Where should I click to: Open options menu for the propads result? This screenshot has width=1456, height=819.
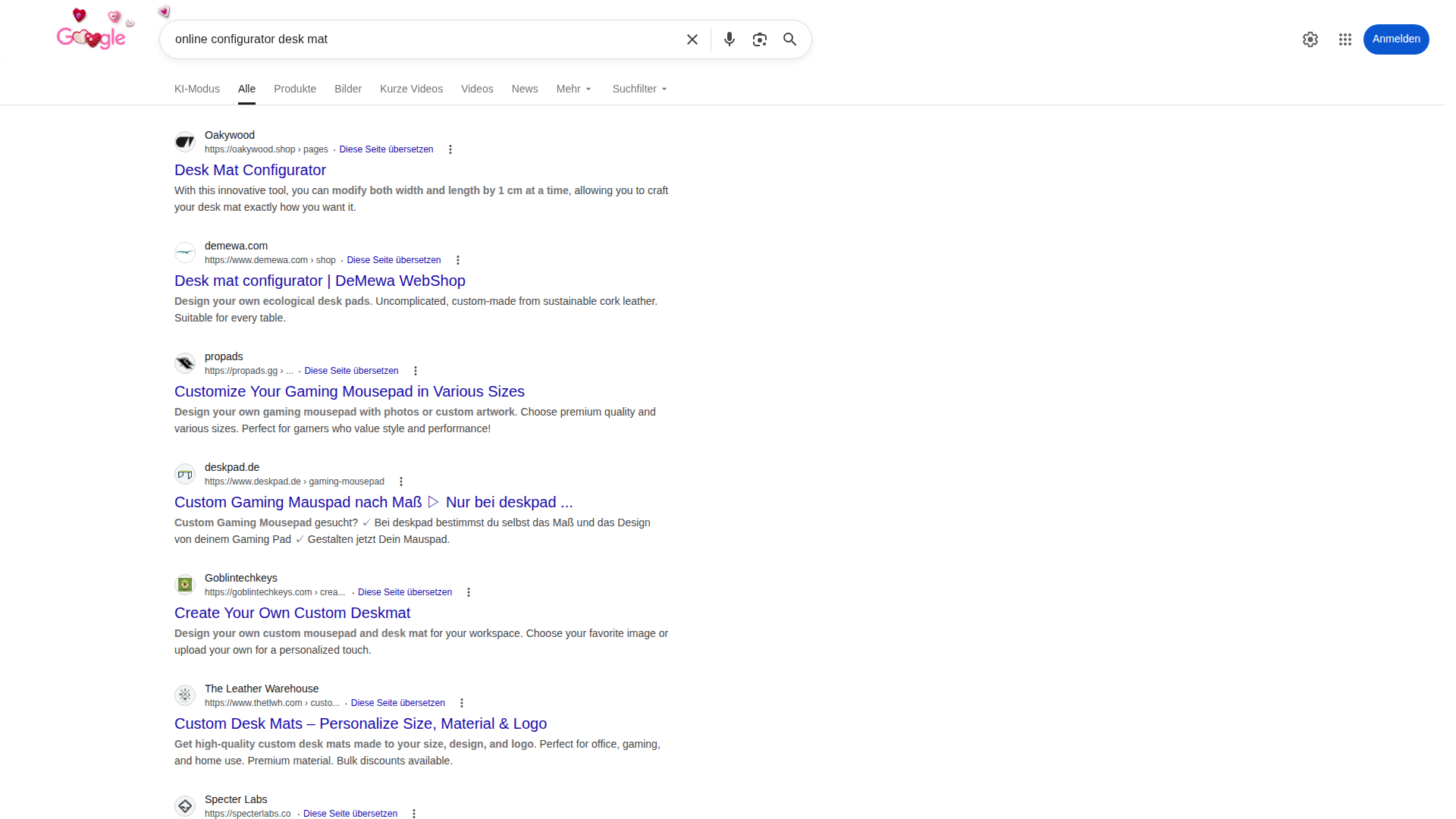pos(415,371)
